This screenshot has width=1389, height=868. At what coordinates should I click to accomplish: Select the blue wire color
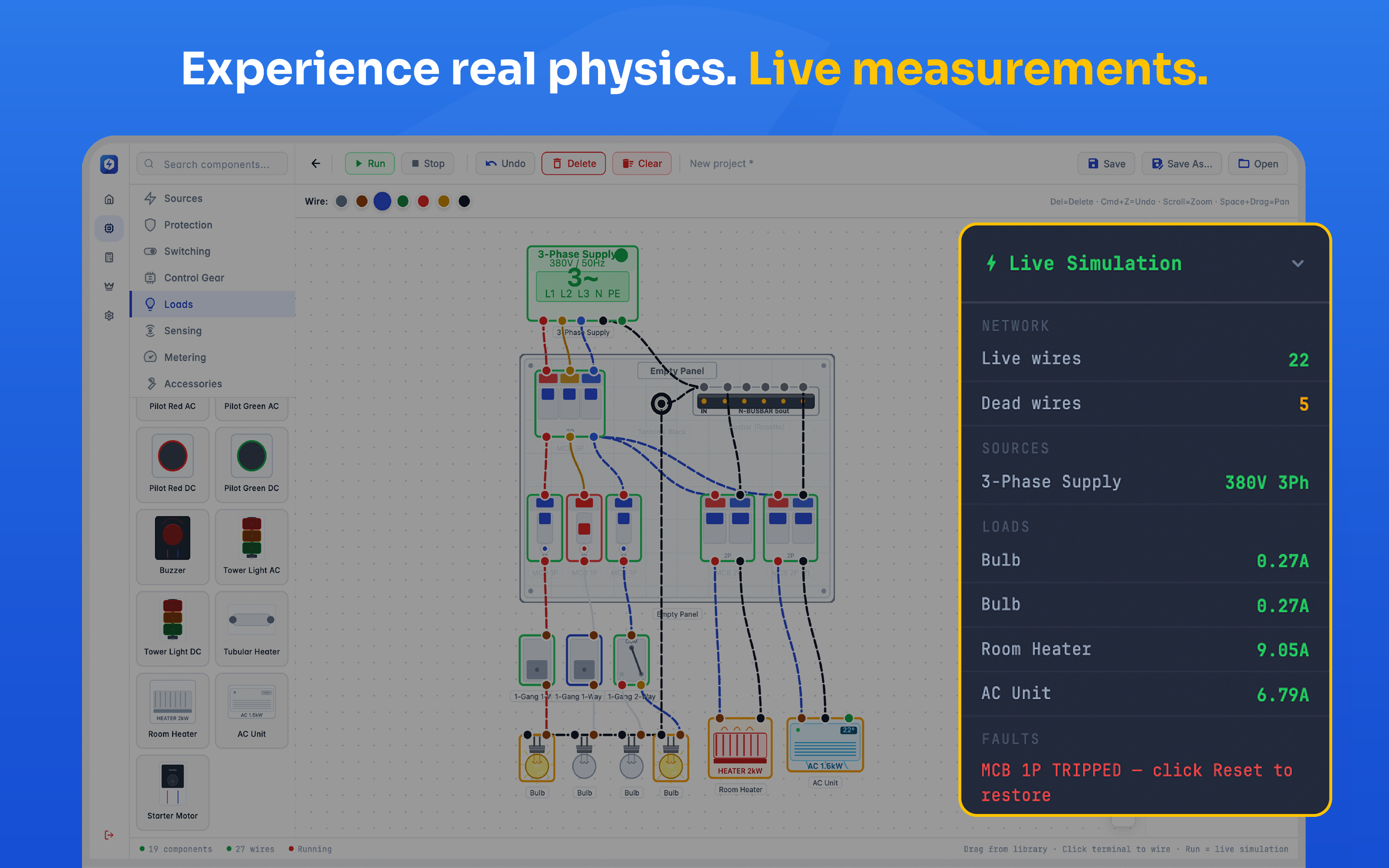click(382, 202)
